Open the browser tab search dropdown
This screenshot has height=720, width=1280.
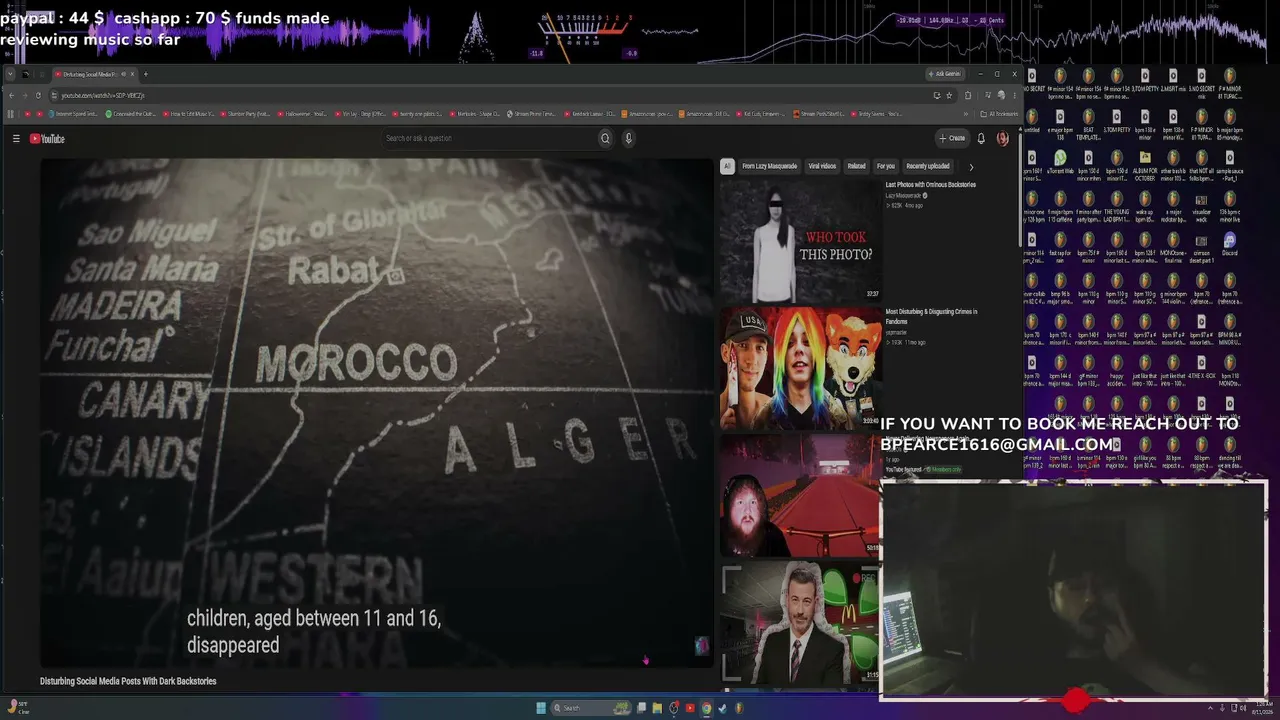tap(11, 74)
